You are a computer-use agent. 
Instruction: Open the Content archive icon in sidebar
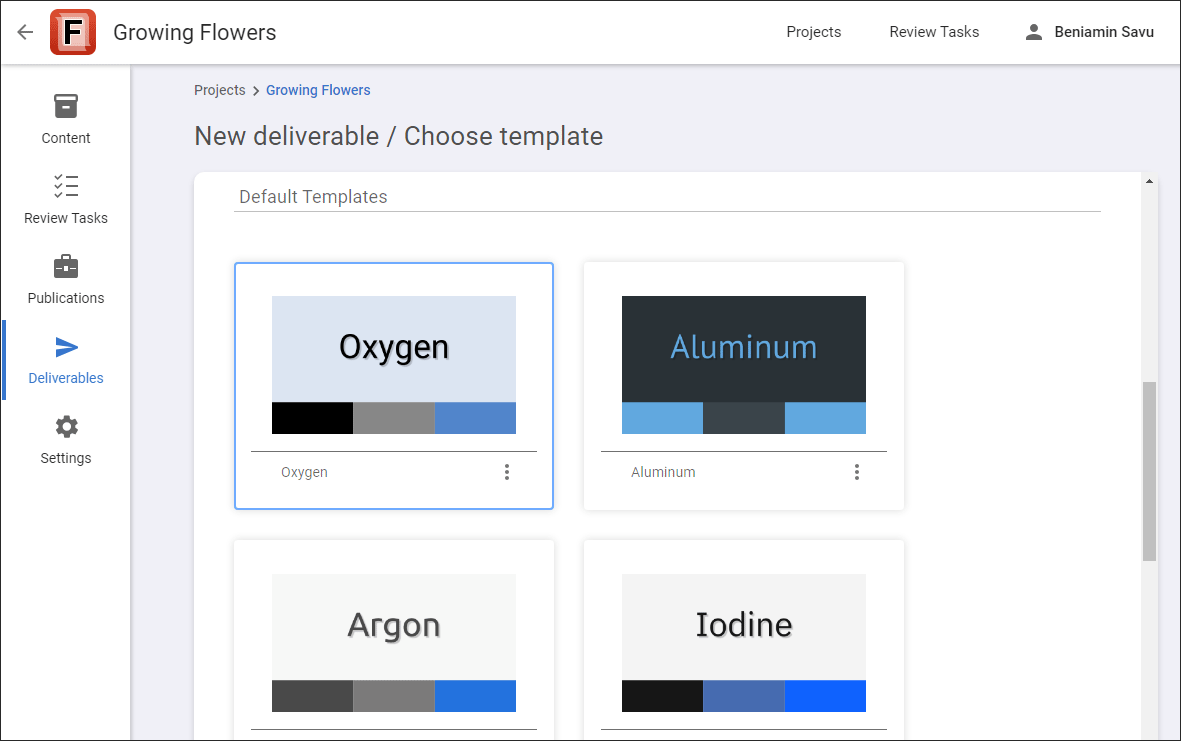pos(66,106)
